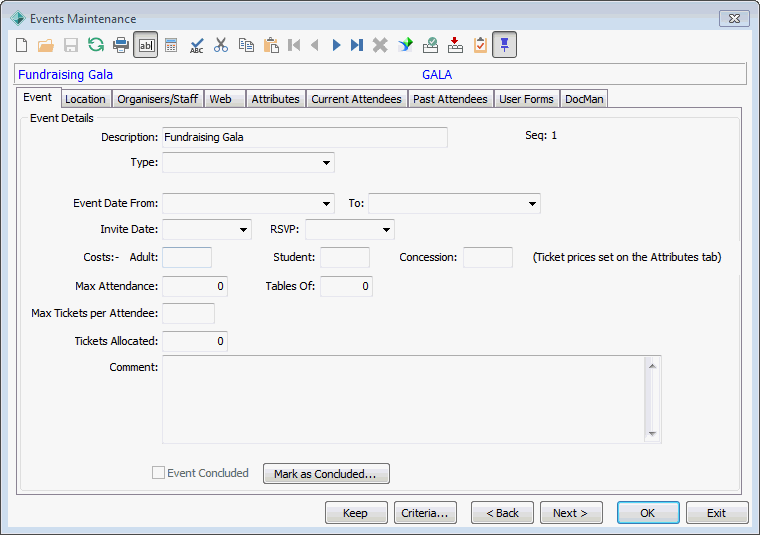Screen dimensions: 760x535
Task: Switch to the Location tab
Action: click(x=85, y=99)
